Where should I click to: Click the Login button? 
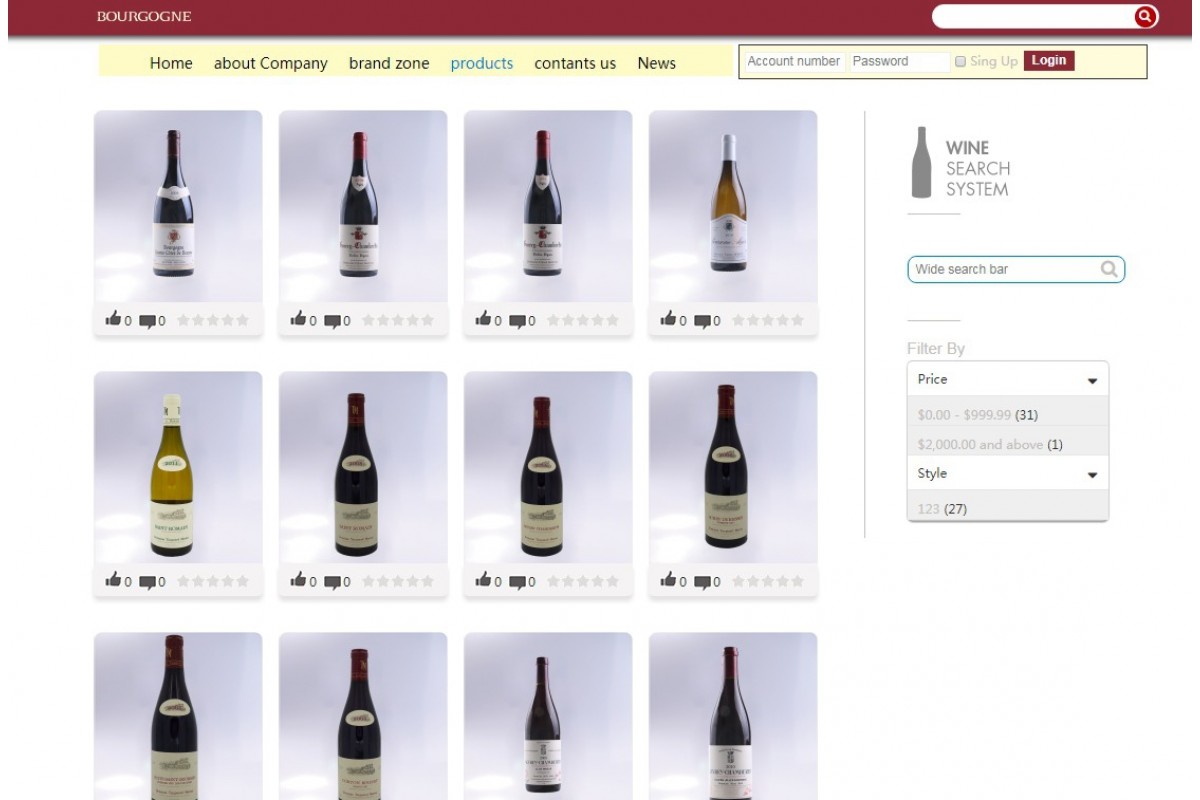pyautogui.click(x=1049, y=61)
